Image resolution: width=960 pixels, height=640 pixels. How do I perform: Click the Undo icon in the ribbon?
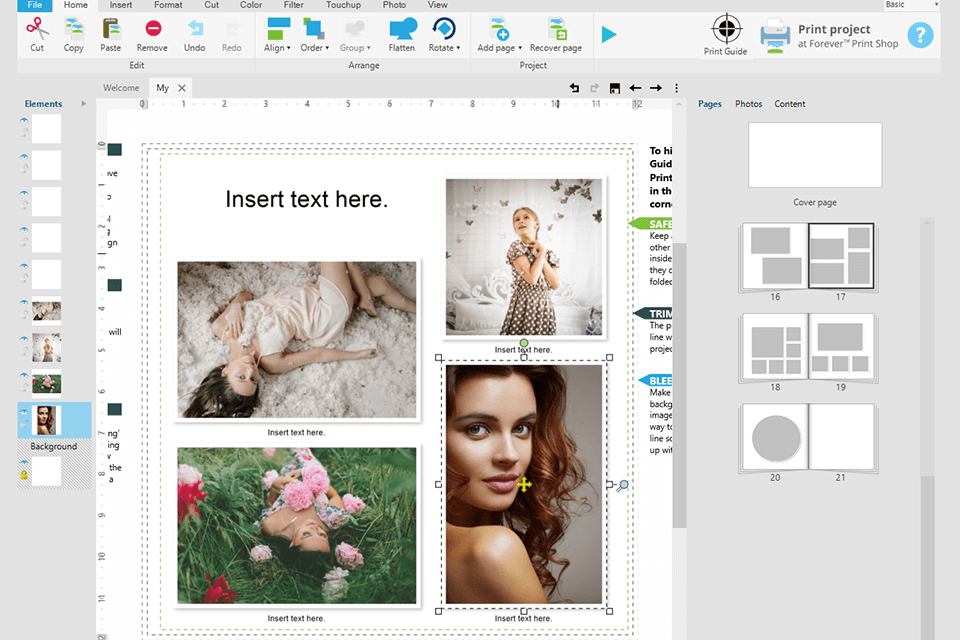pyautogui.click(x=195, y=28)
